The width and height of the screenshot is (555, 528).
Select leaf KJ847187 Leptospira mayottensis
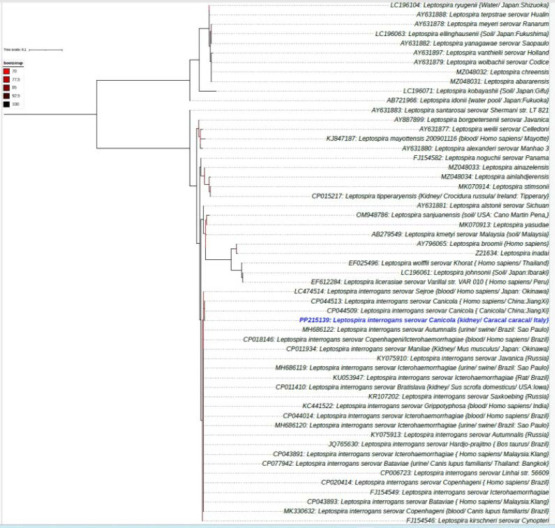tap(438, 139)
